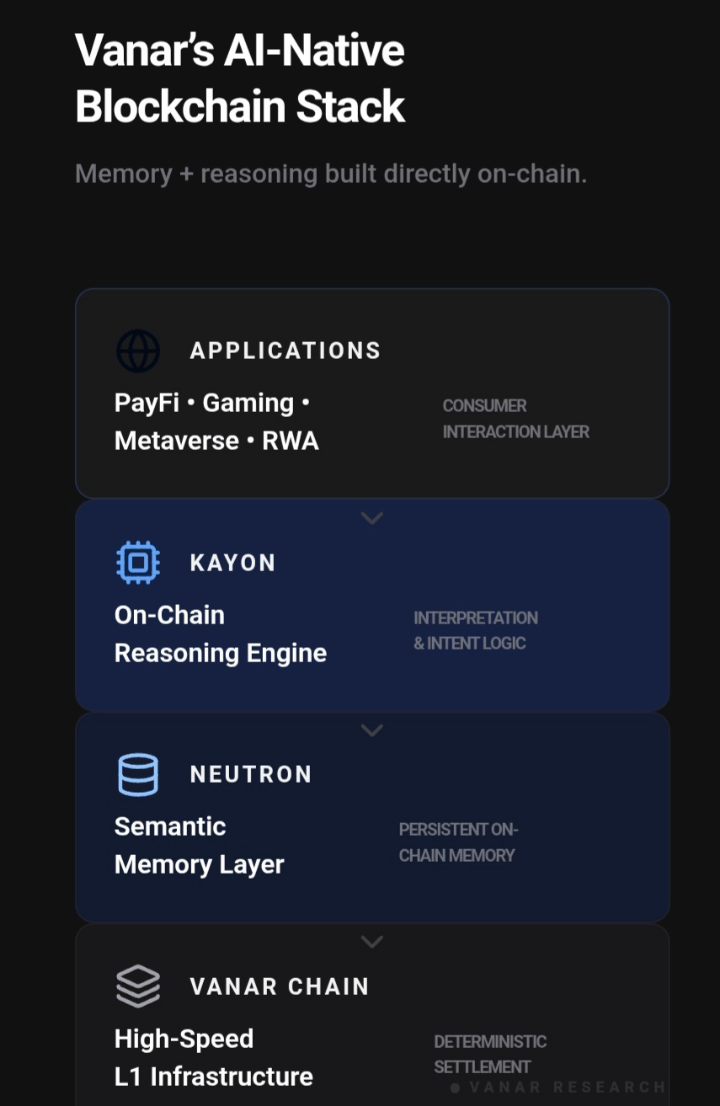Expand the chevron between Applications and Kayon
Image resolution: width=720 pixels, height=1106 pixels.
tap(372, 518)
